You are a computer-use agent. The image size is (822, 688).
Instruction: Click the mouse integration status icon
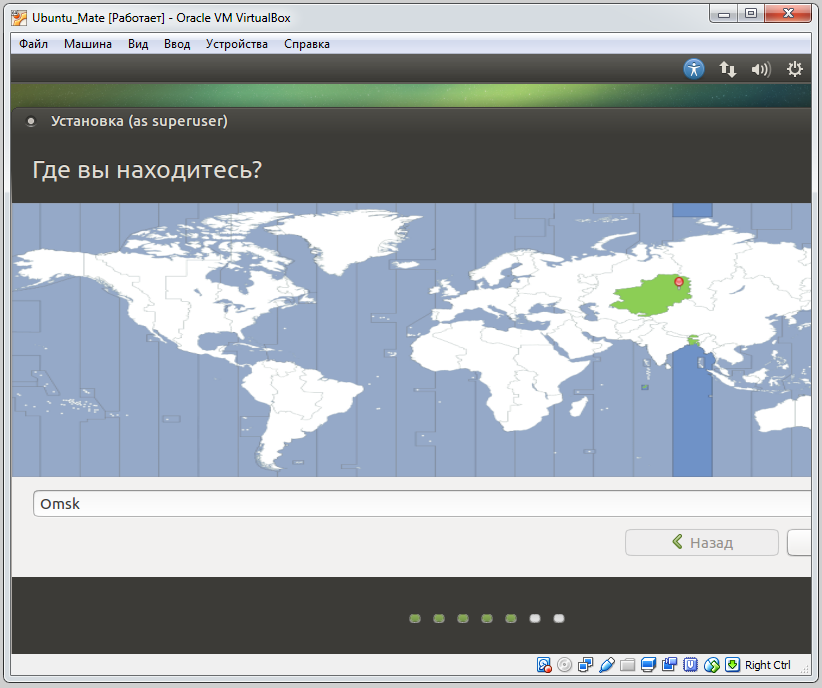(711, 665)
